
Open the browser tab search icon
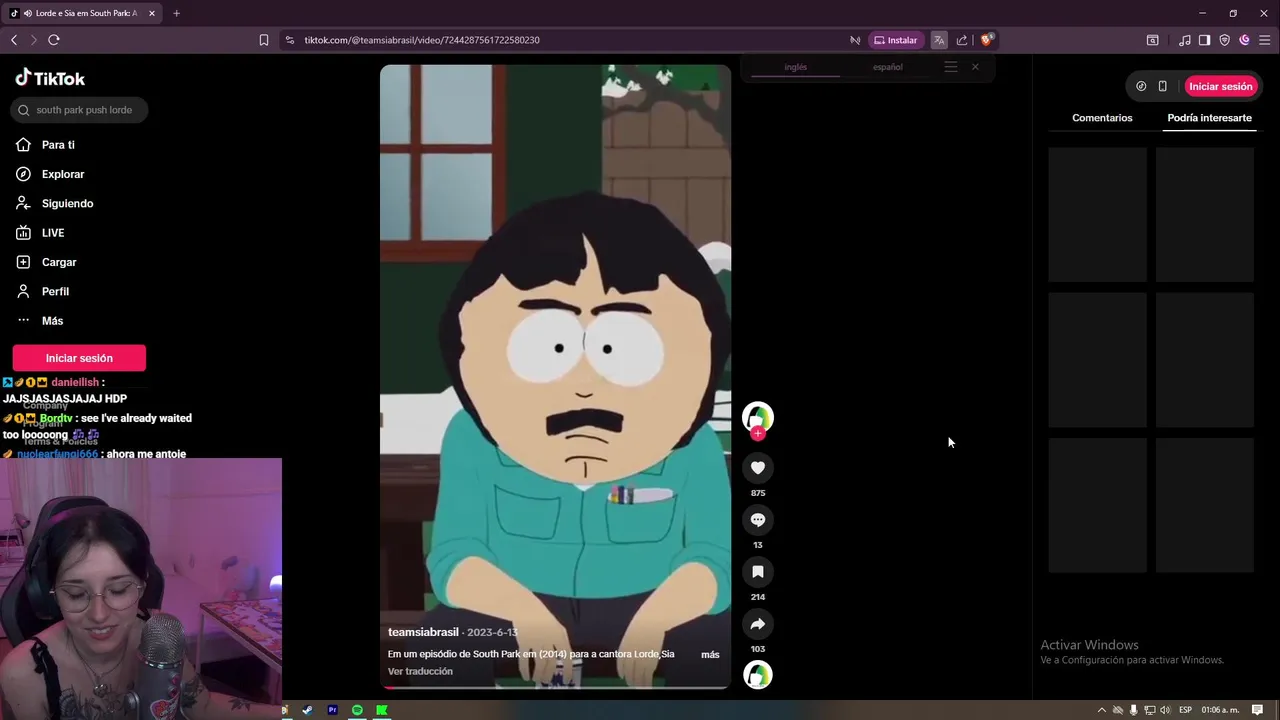(x=1152, y=40)
